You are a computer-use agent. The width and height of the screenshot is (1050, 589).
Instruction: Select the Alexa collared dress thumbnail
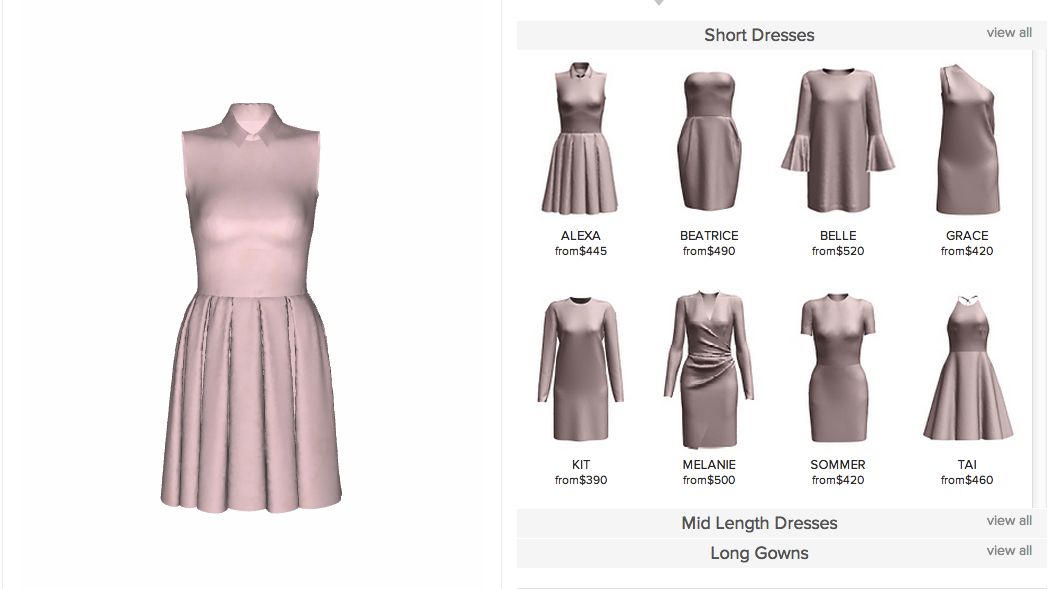[580, 139]
